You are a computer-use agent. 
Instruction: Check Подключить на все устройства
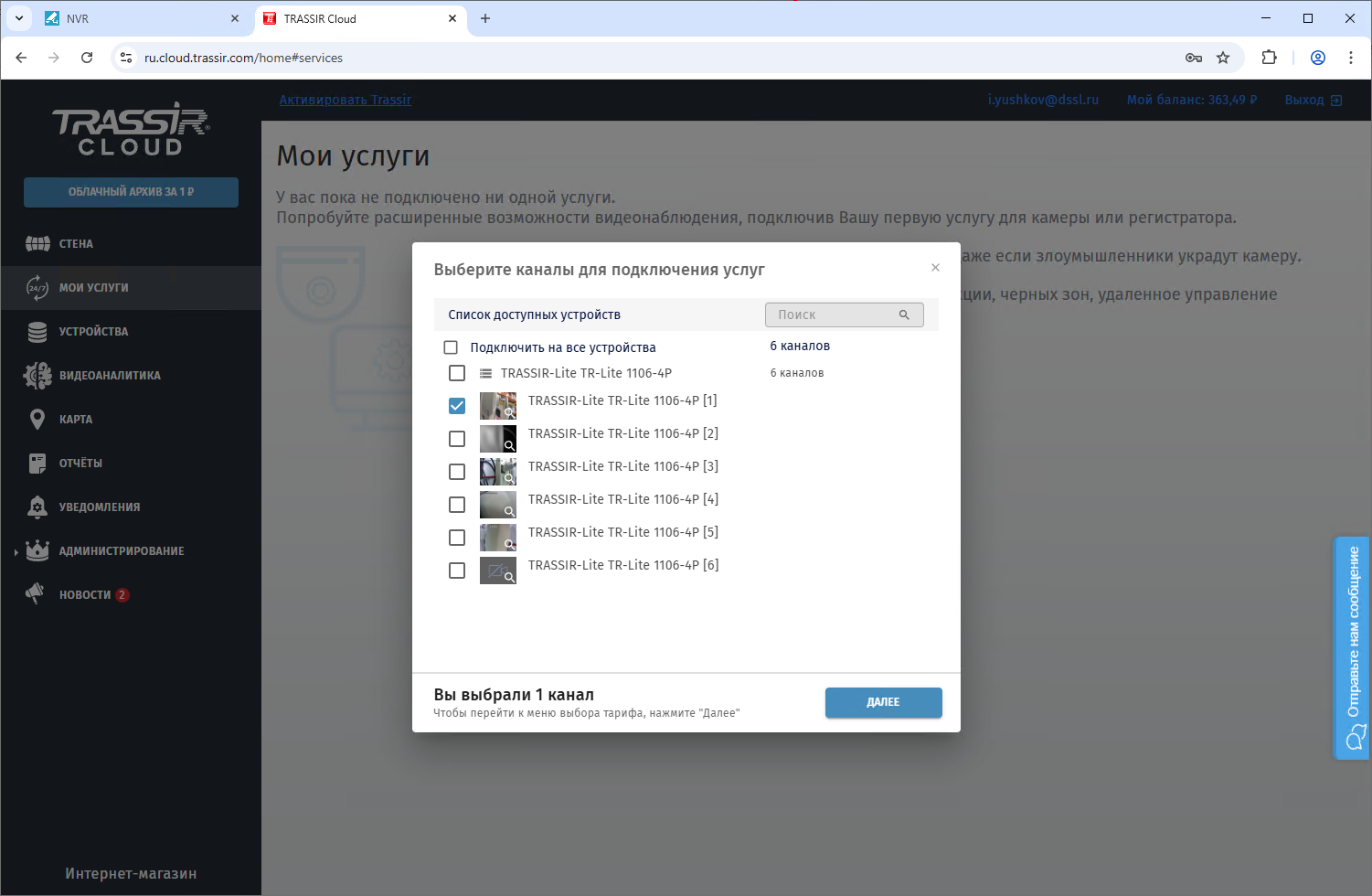point(451,347)
